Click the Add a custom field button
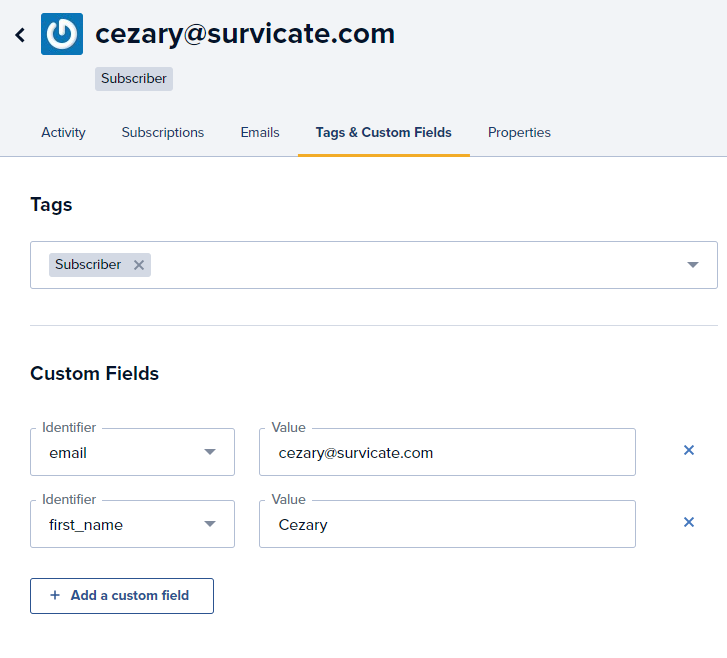The width and height of the screenshot is (727, 658). 122,596
